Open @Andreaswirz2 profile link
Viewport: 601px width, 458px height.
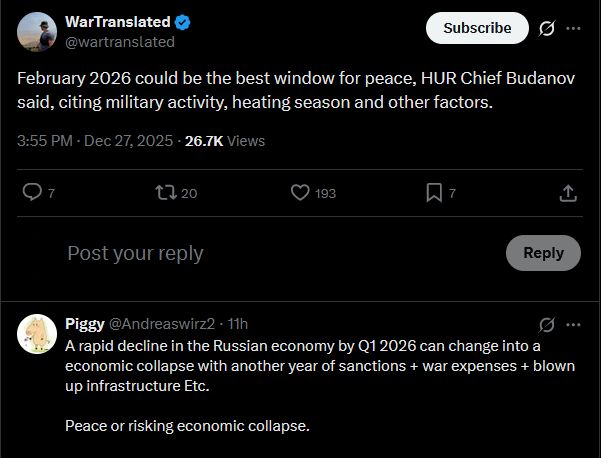[x=161, y=324]
